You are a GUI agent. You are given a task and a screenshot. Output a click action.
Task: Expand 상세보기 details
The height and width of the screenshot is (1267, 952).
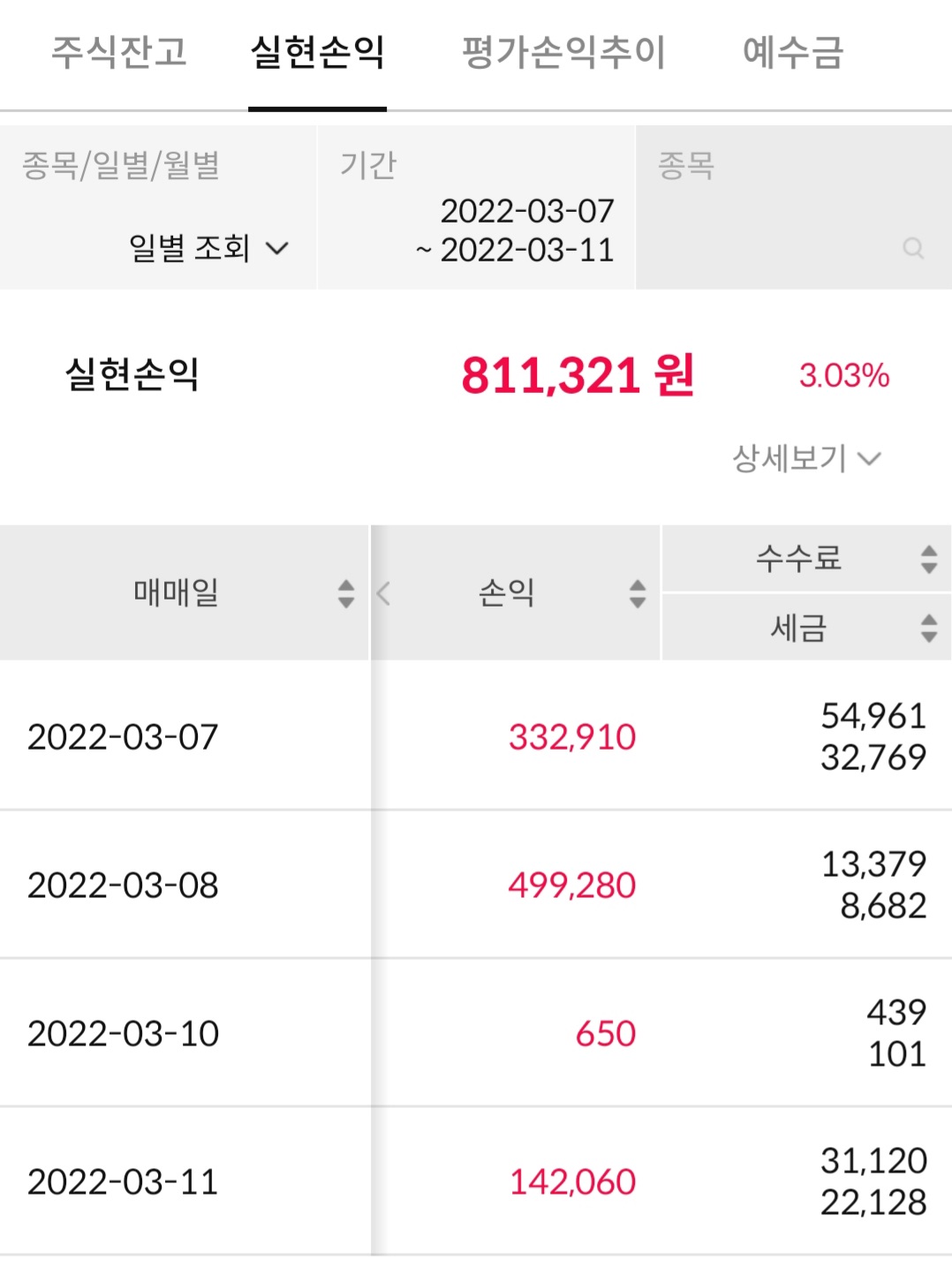click(805, 458)
